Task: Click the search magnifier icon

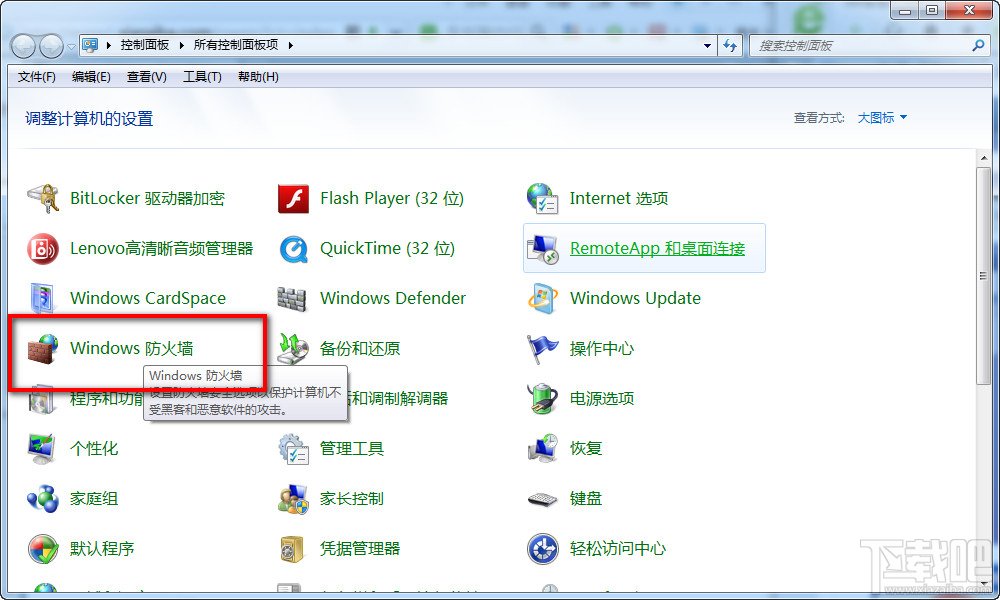Action: [978, 45]
